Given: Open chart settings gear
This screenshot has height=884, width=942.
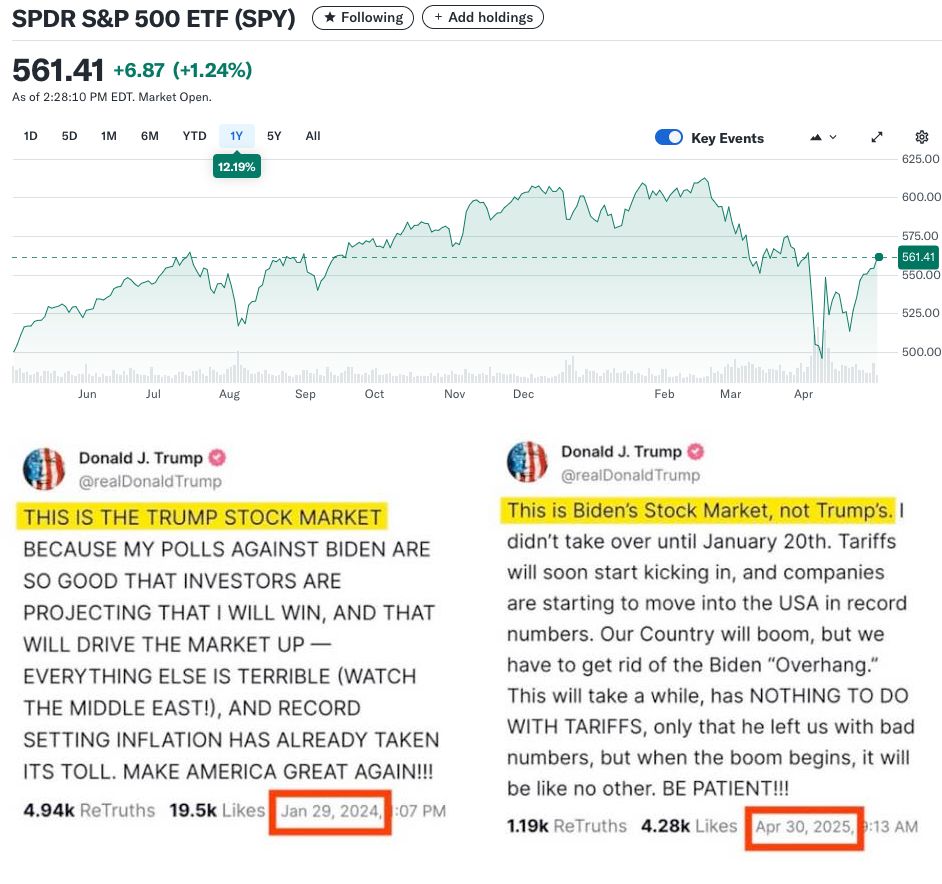Looking at the screenshot, I should tap(922, 137).
